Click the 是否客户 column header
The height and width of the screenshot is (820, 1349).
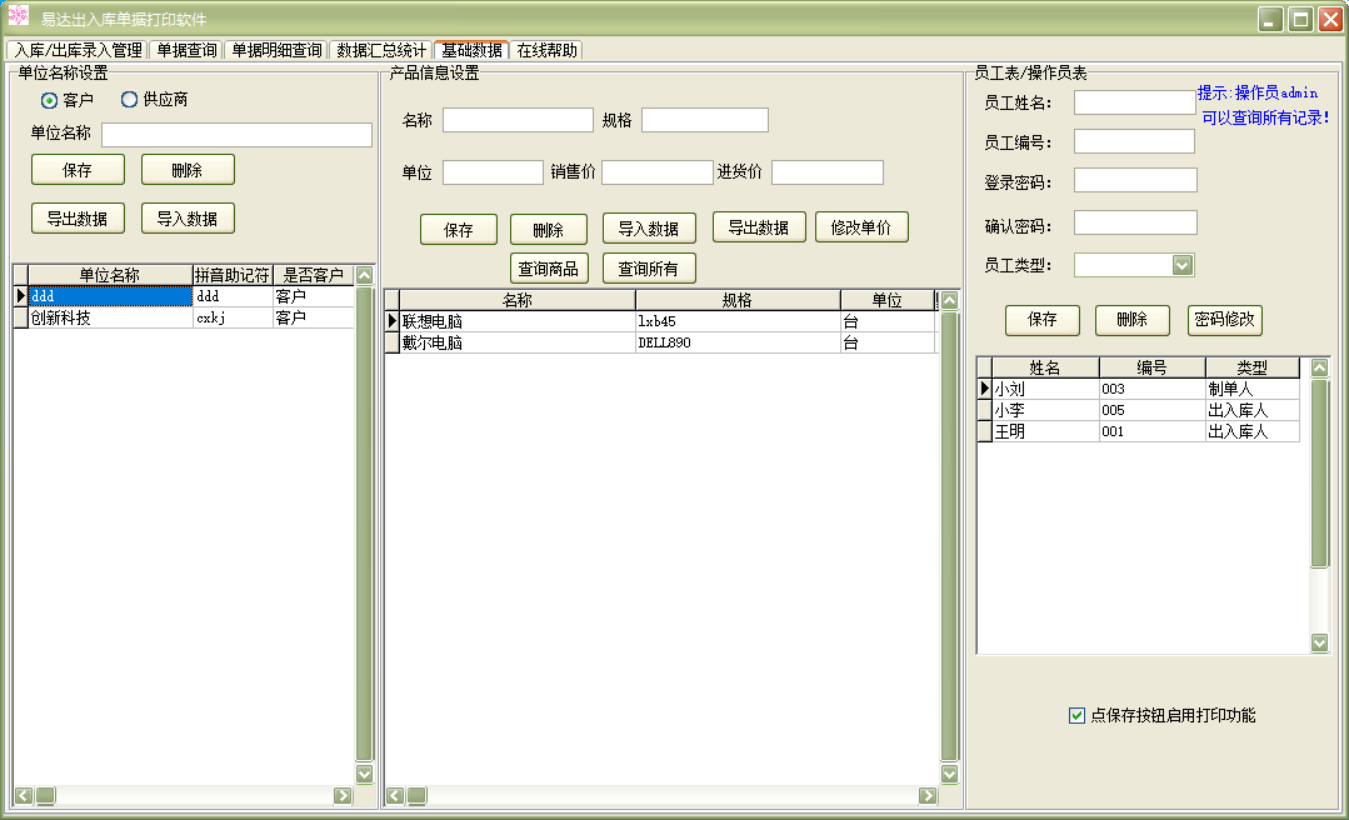[x=313, y=275]
